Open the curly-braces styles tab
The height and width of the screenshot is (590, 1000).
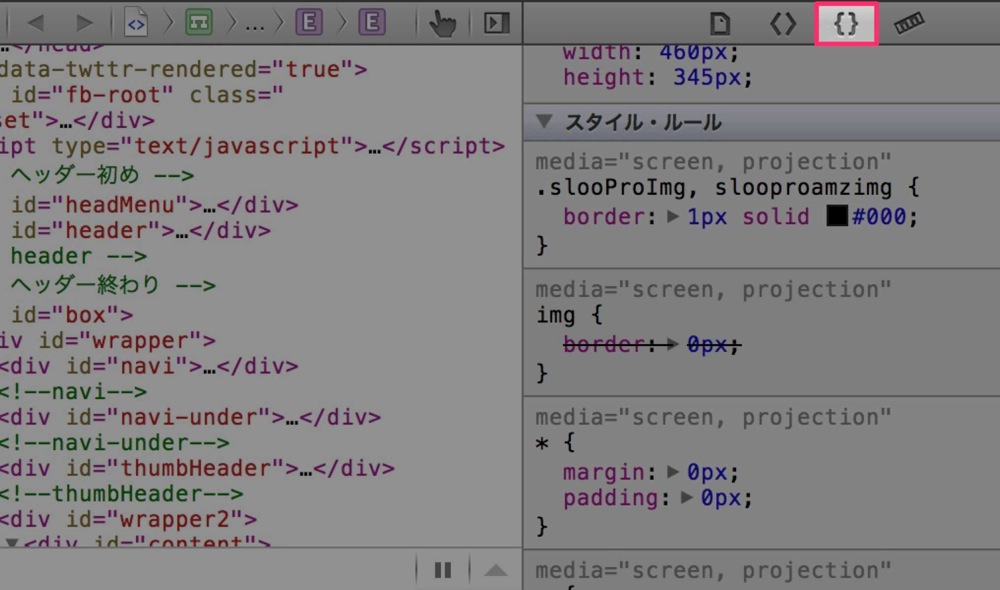click(846, 24)
